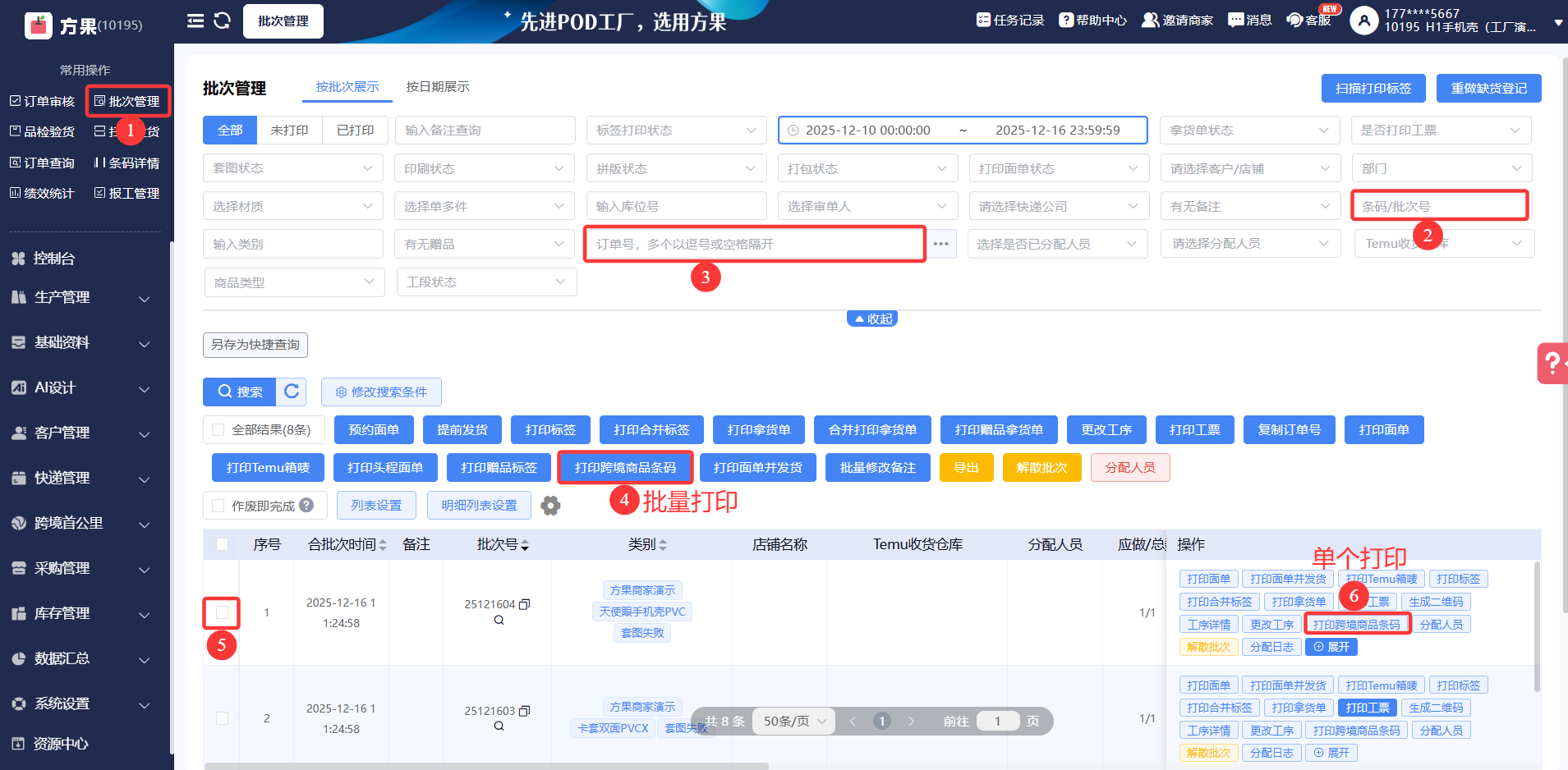Image resolution: width=1568 pixels, height=770 pixels.
Task: Sort by 类别 column
Action: (x=663, y=545)
